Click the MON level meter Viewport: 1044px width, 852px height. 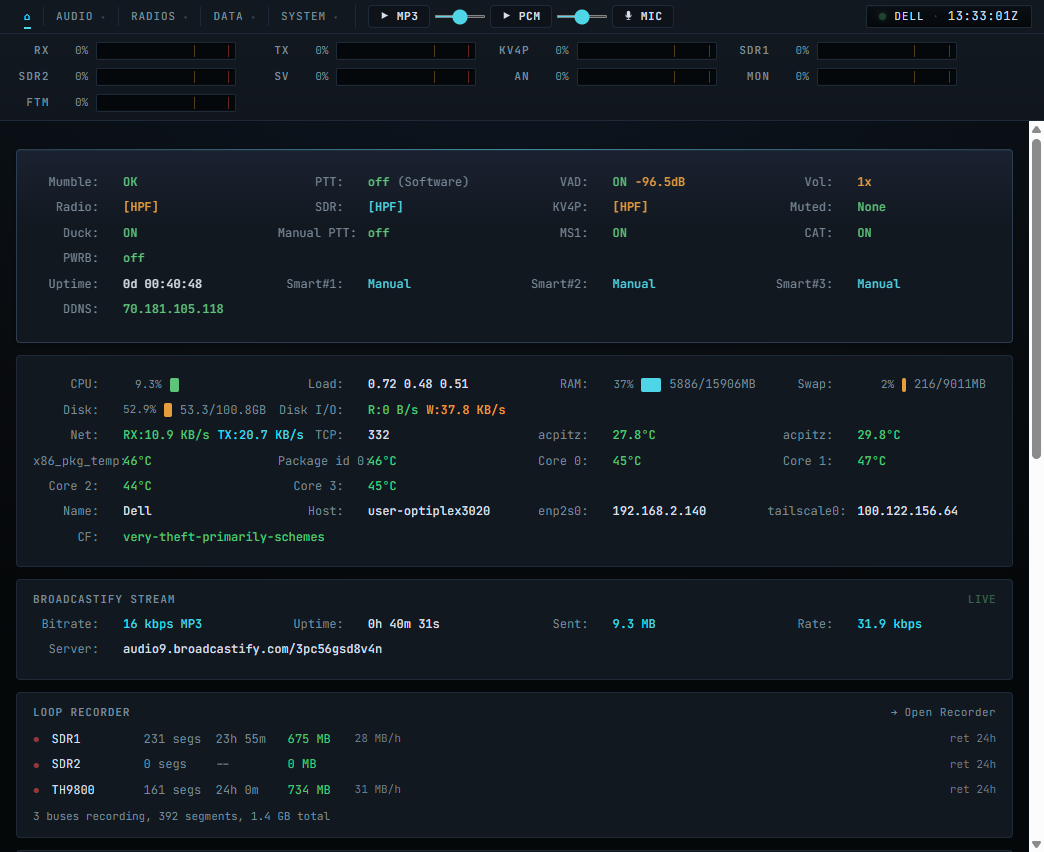pos(887,77)
